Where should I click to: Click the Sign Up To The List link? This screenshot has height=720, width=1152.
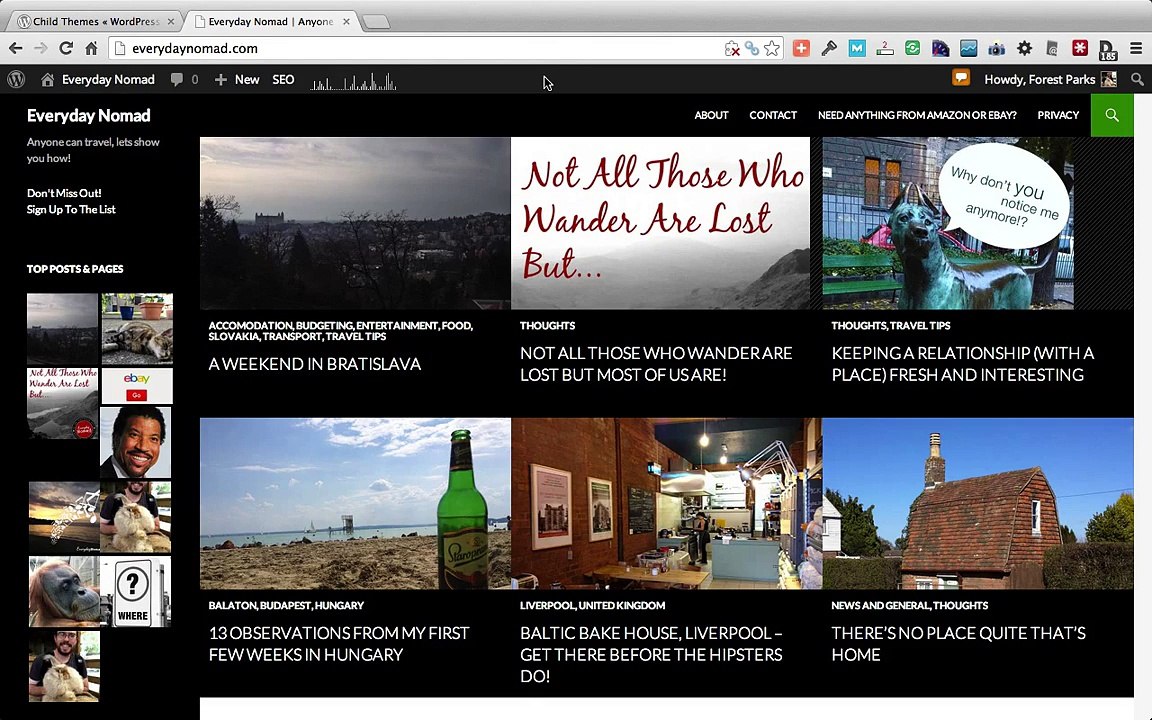pos(71,209)
